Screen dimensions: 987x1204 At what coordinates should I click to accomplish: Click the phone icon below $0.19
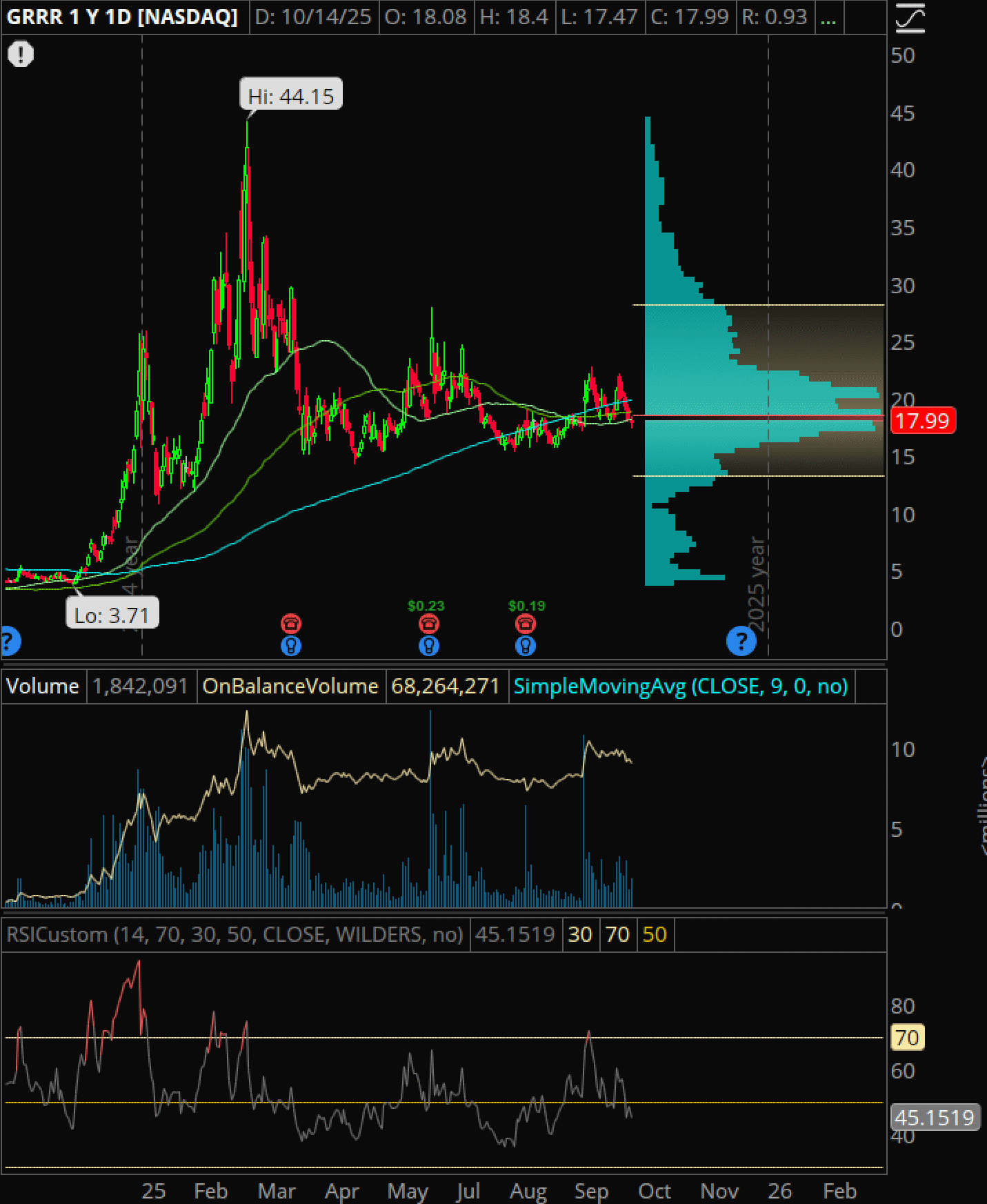(526, 624)
